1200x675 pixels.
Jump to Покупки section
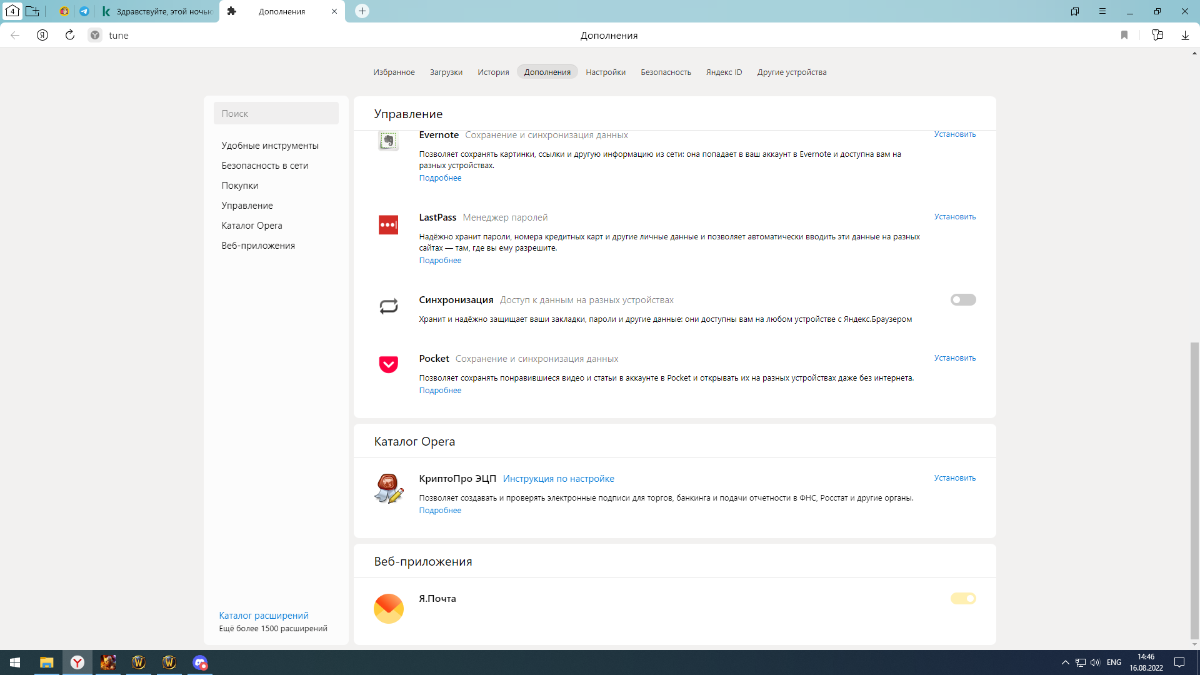(x=240, y=185)
